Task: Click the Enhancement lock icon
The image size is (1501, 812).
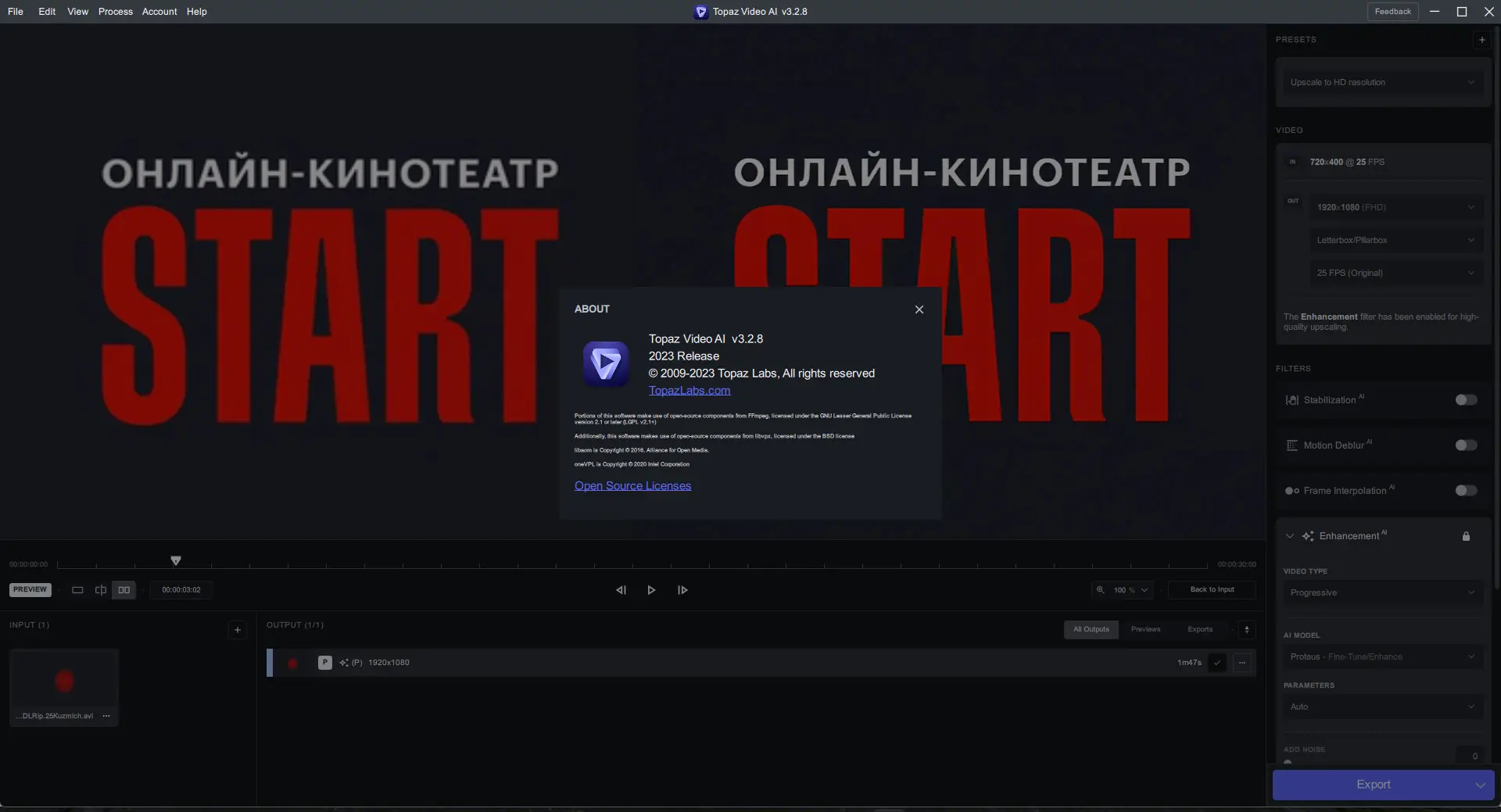Action: [x=1467, y=536]
